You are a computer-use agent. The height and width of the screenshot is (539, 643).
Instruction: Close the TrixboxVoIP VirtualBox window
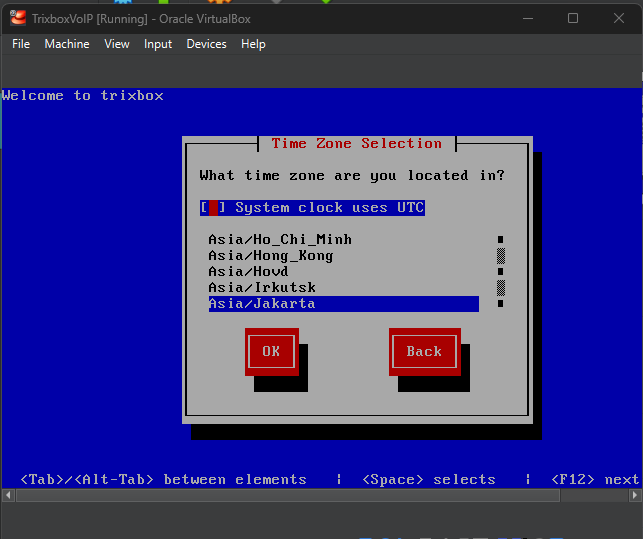click(619, 18)
